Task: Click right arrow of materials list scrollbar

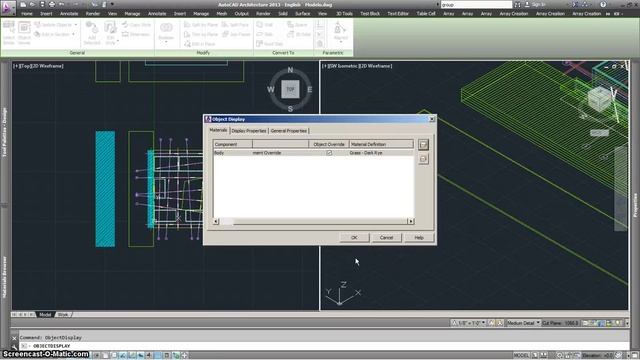Action: 411,221
